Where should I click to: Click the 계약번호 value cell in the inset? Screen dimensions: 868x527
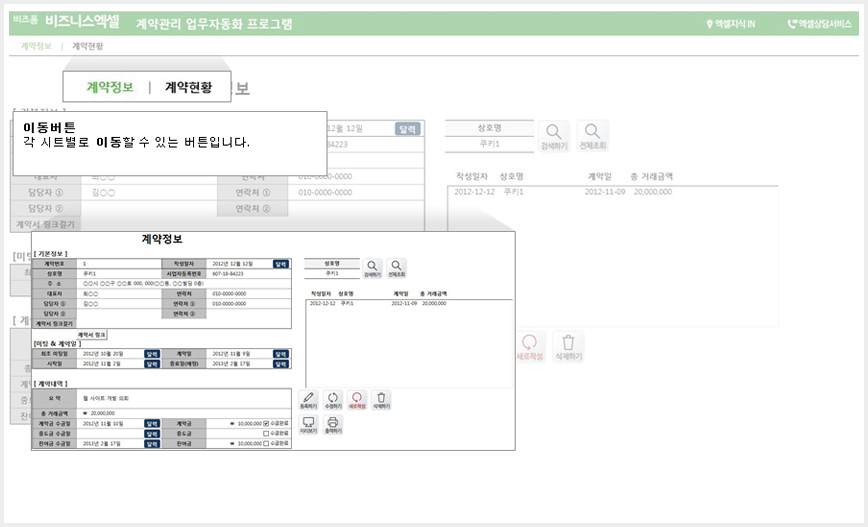point(119,264)
